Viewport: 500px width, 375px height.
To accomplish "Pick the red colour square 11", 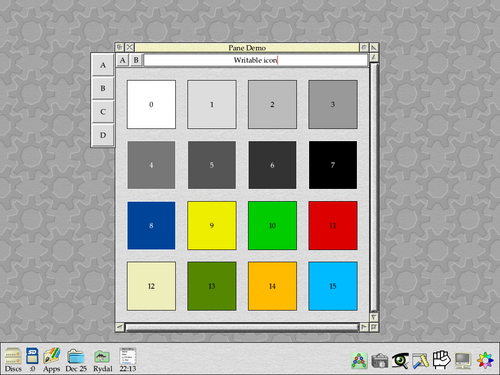I will [333, 225].
